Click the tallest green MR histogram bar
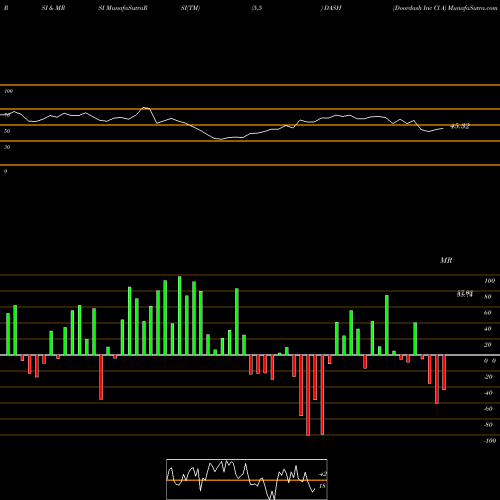 (180, 315)
